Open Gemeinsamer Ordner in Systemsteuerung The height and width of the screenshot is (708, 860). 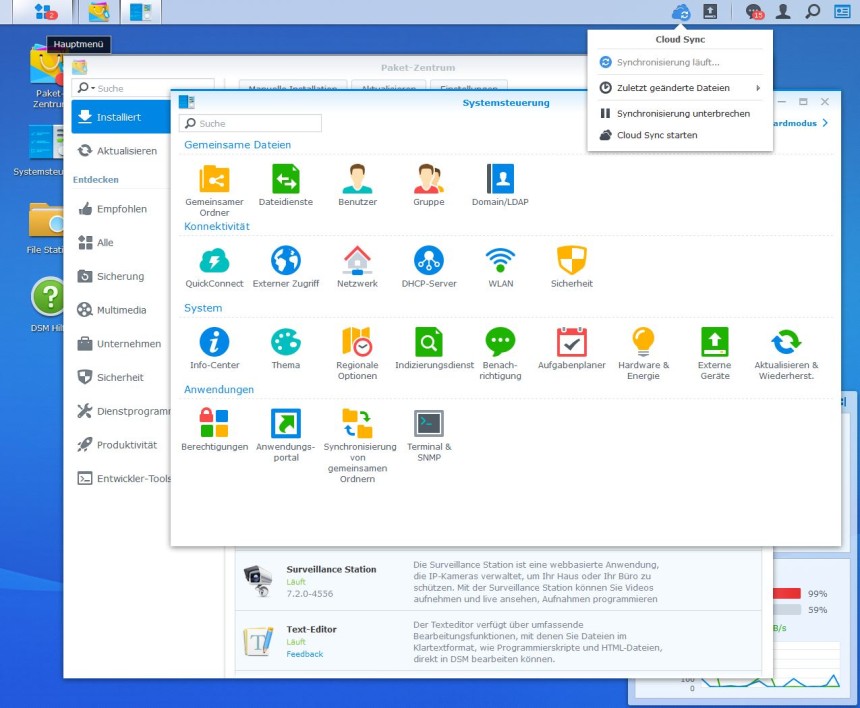point(214,180)
